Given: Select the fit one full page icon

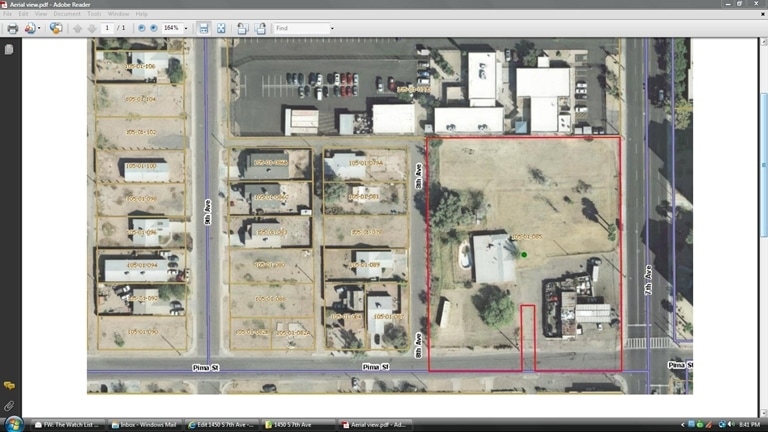Looking at the screenshot, I should click(x=221, y=28).
